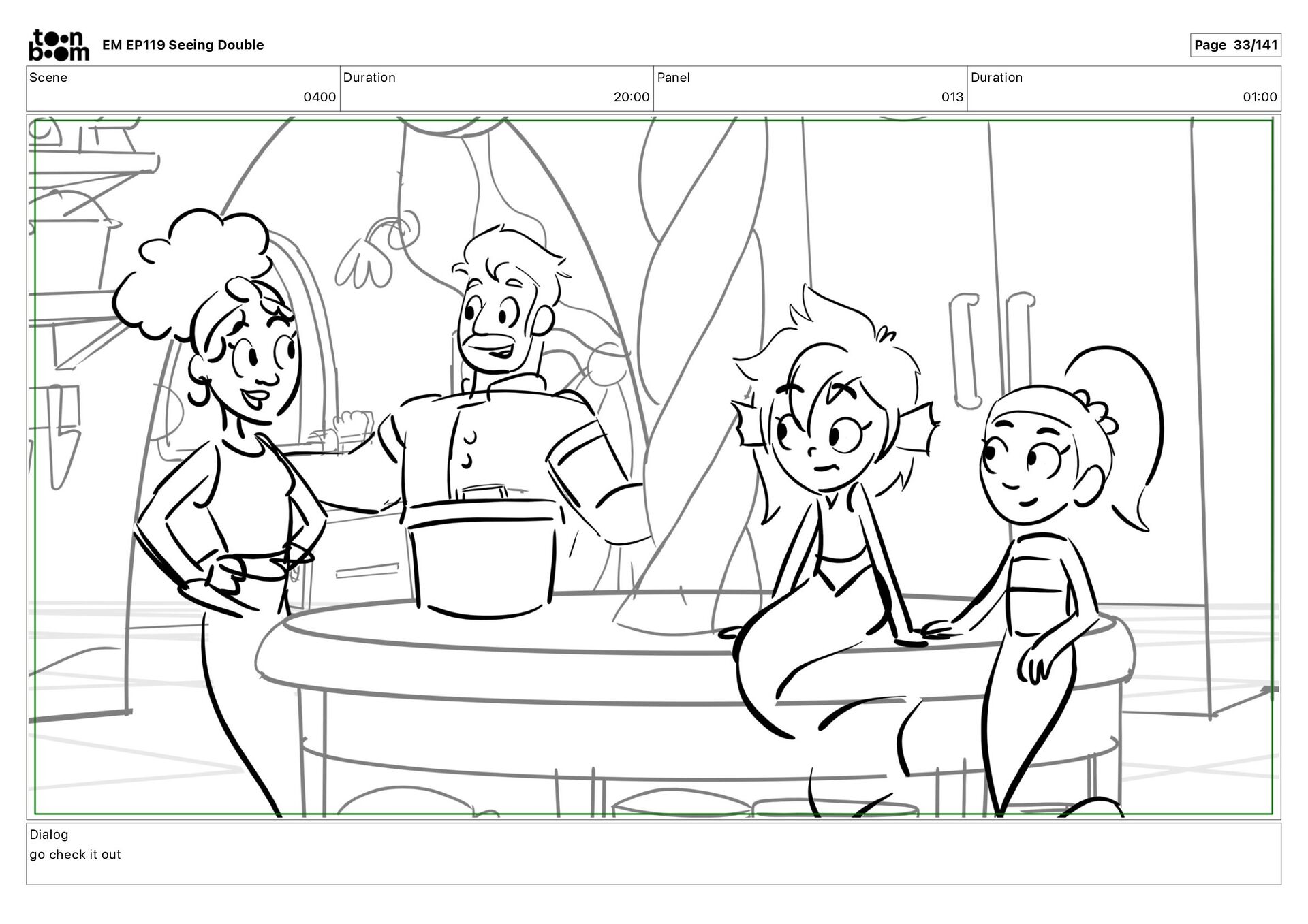Click the Panel label field

[673, 78]
